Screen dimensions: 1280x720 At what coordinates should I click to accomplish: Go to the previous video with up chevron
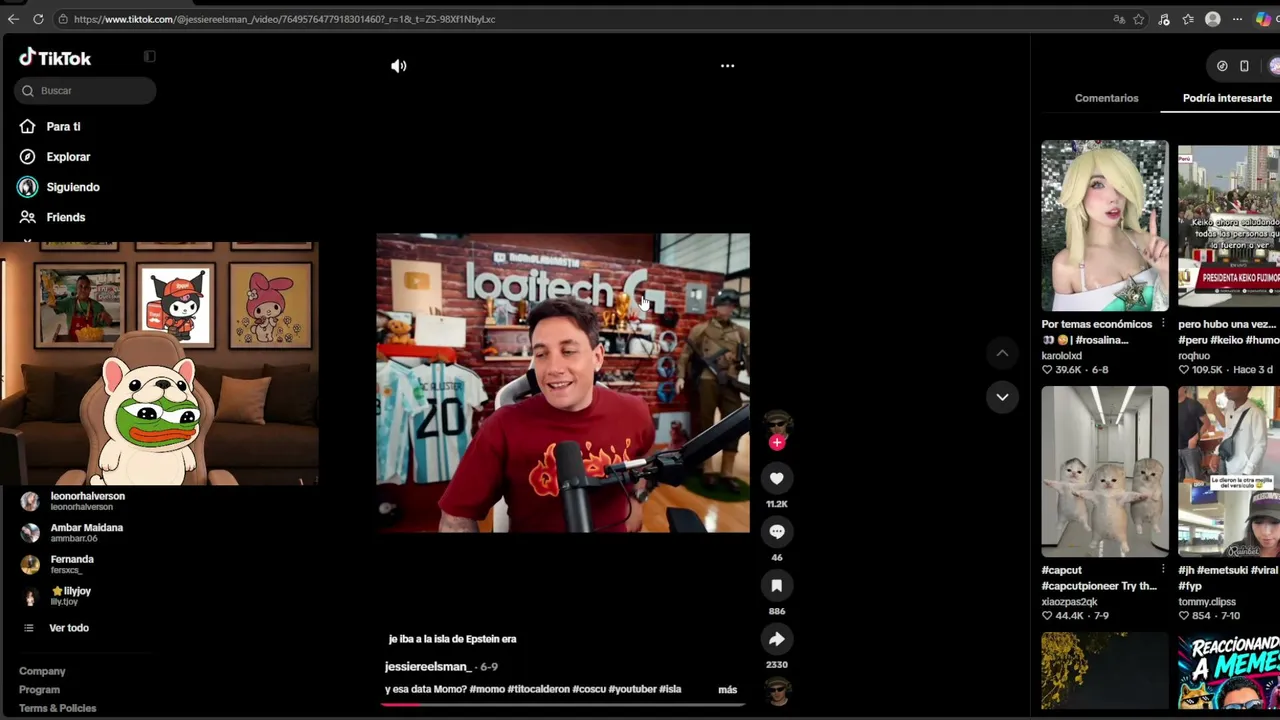(x=1002, y=353)
